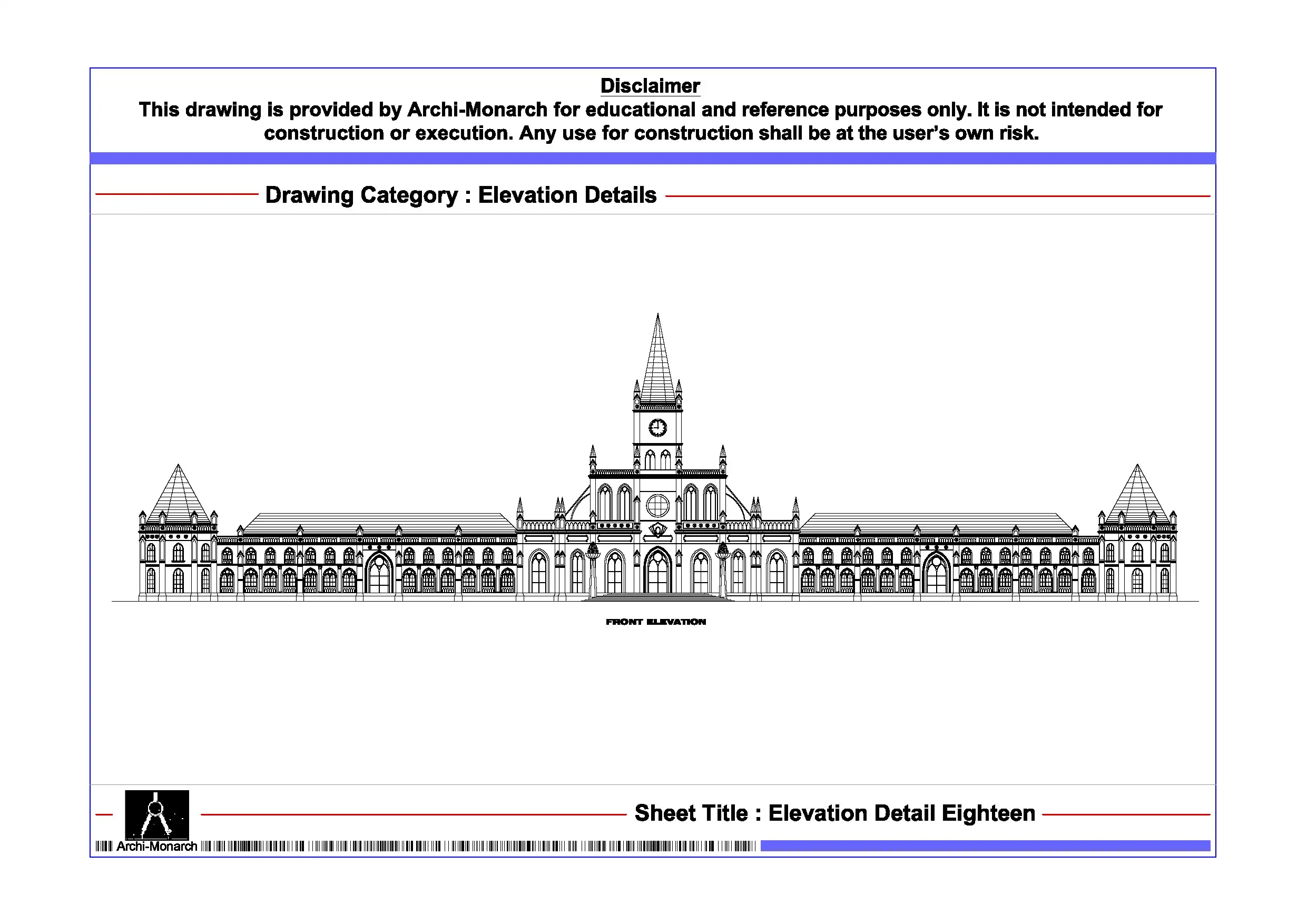Image resolution: width=1307 pixels, height=924 pixels.
Task: Click the barcode strip along the bottom
Action: pos(478,847)
